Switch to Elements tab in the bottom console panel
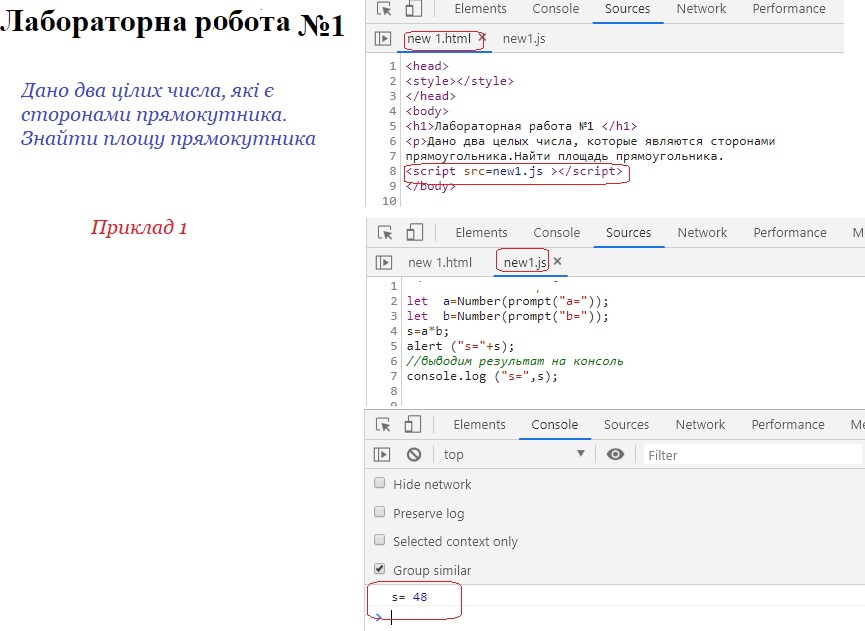The height and width of the screenshot is (631, 865). coord(479,424)
